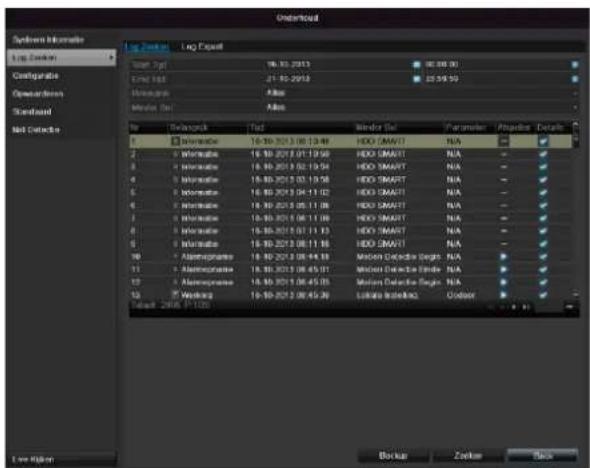Show details of log row 4
Screen dimensions: 590x468
point(543,180)
